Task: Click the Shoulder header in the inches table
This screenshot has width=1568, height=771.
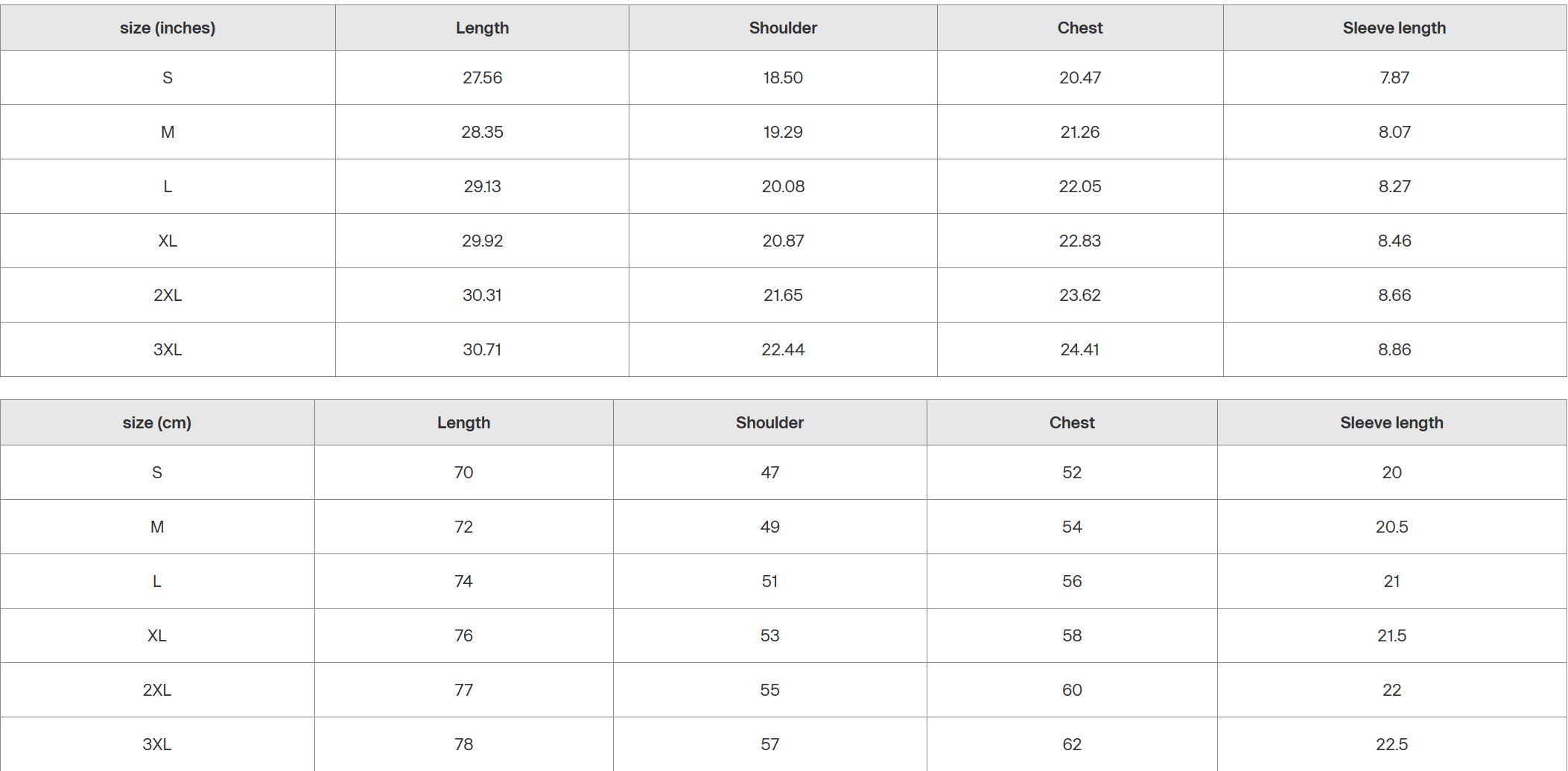Action: (x=783, y=28)
